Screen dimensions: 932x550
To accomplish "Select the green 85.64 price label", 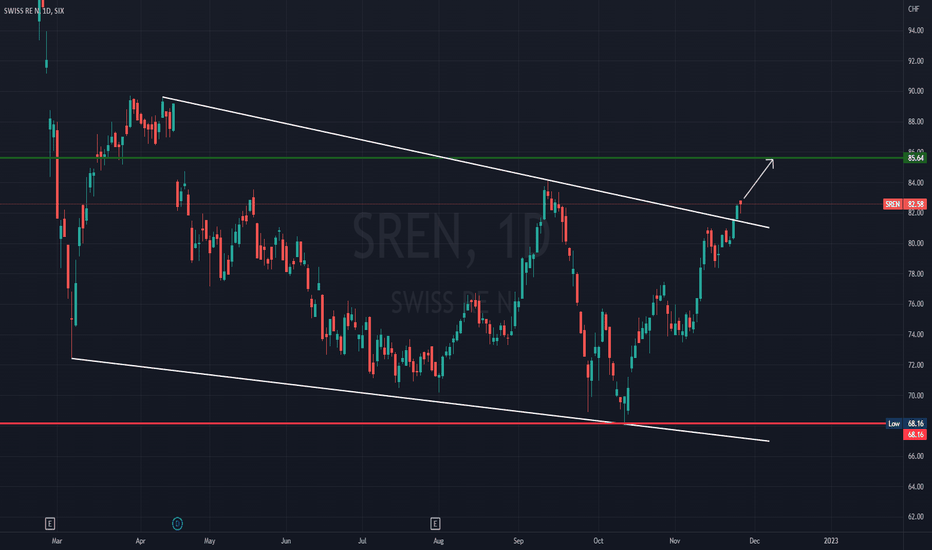I will tap(915, 158).
